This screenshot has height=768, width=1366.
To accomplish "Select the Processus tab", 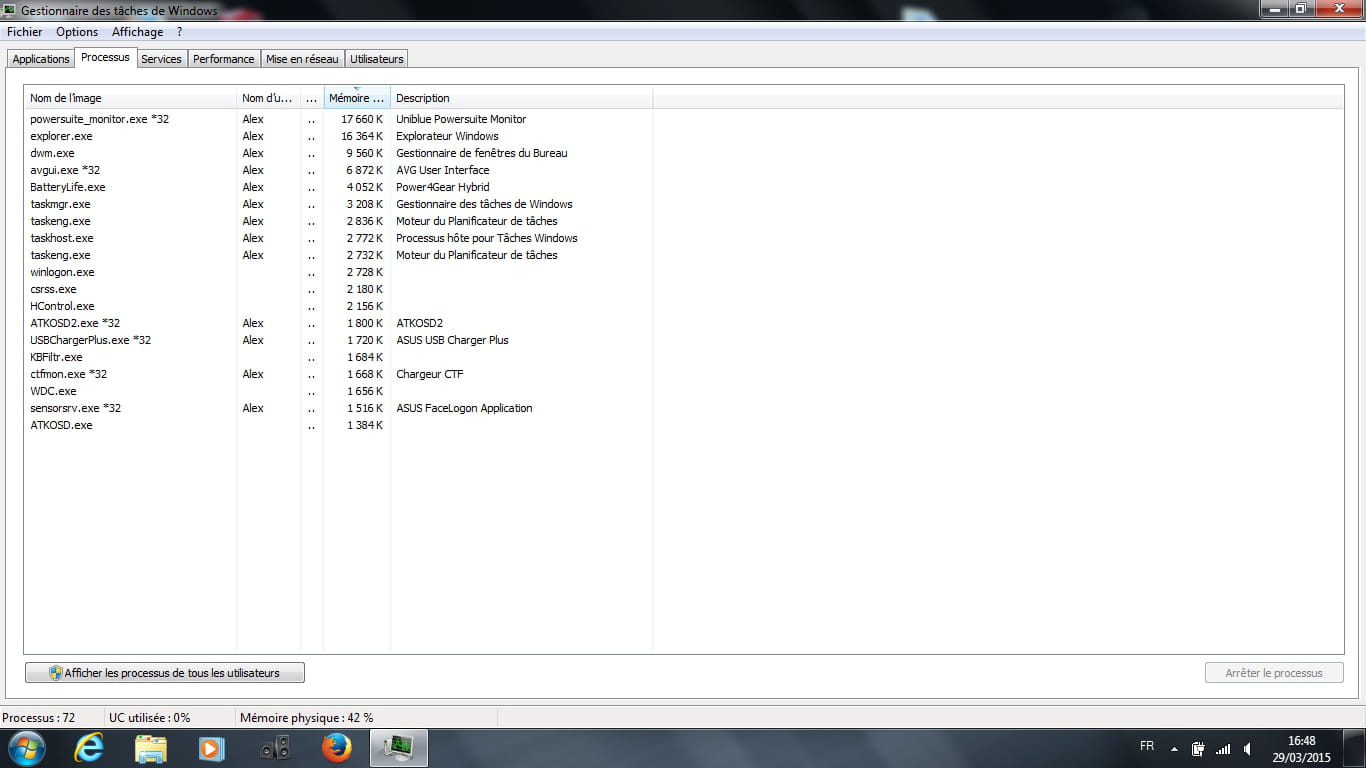I will click(105, 57).
